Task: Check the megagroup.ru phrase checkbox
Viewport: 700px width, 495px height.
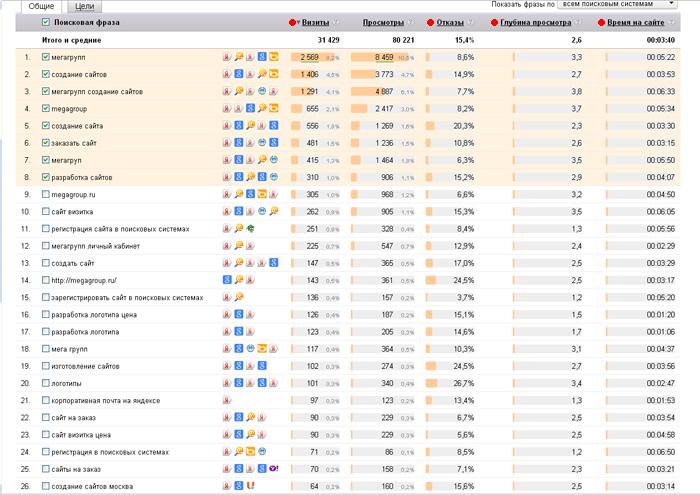Action: tap(46, 194)
